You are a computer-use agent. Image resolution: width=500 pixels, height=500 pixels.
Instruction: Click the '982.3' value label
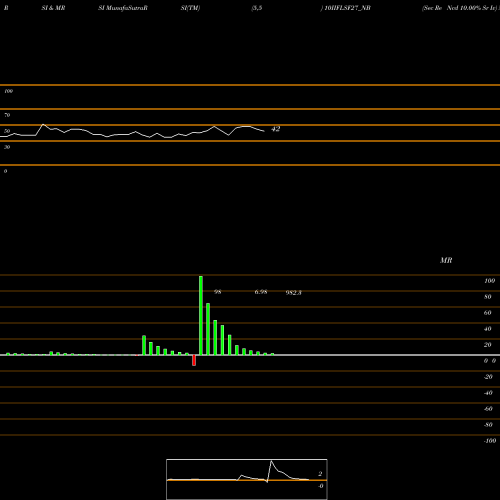(x=294, y=292)
